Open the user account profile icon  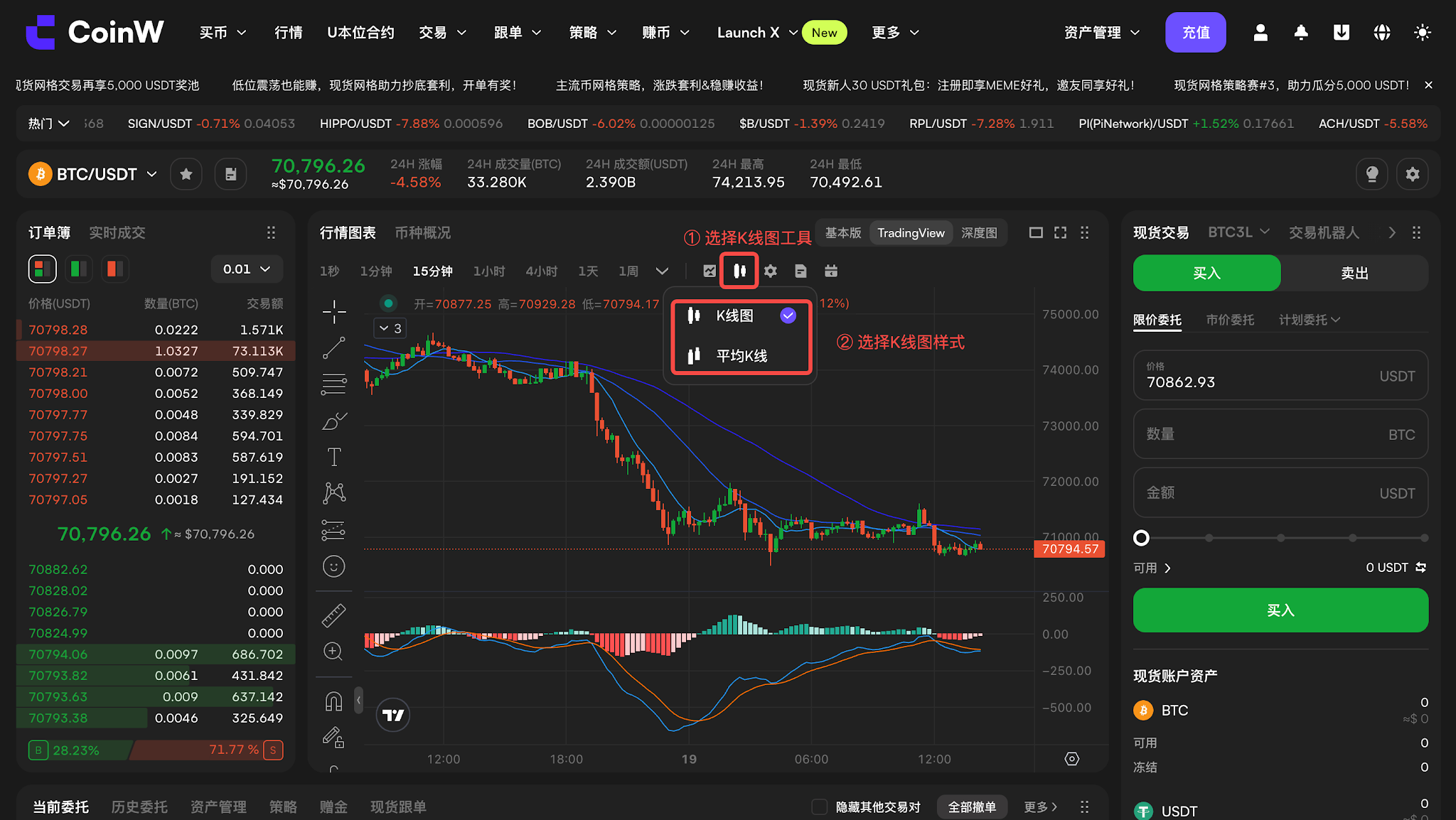[x=1260, y=32]
